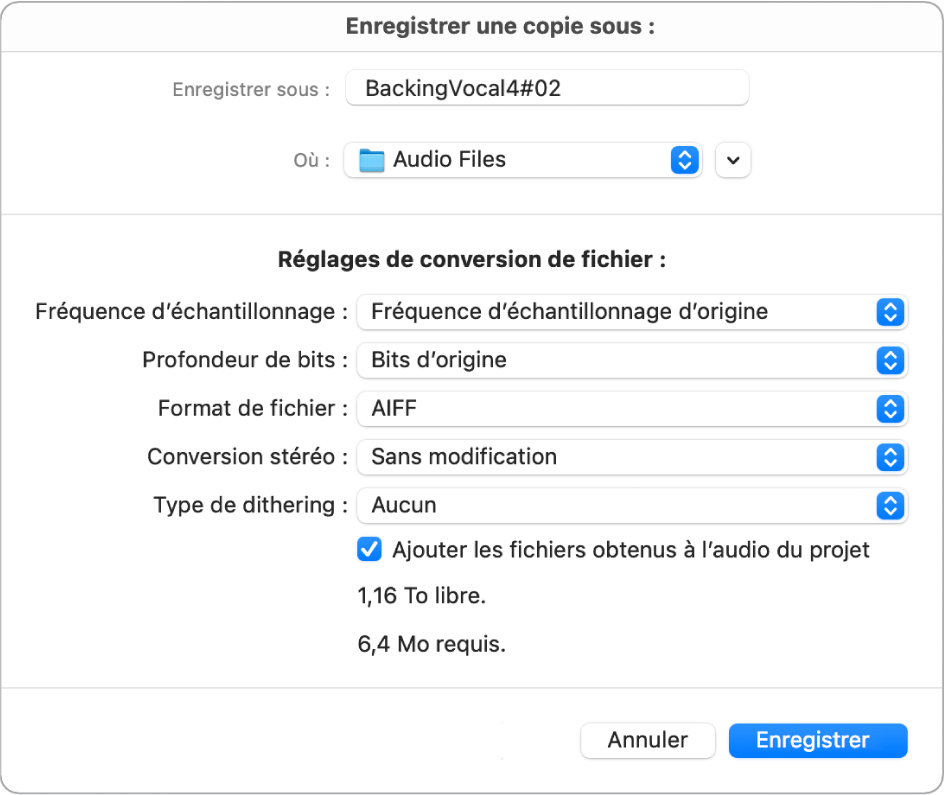Click the blue Audio Files folder icon
The height and width of the screenshot is (795, 944).
pyautogui.click(x=370, y=159)
